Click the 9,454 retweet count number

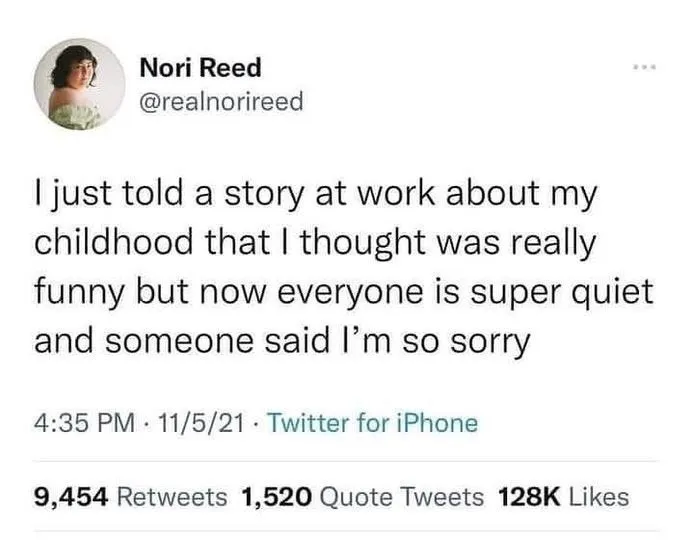point(72,496)
